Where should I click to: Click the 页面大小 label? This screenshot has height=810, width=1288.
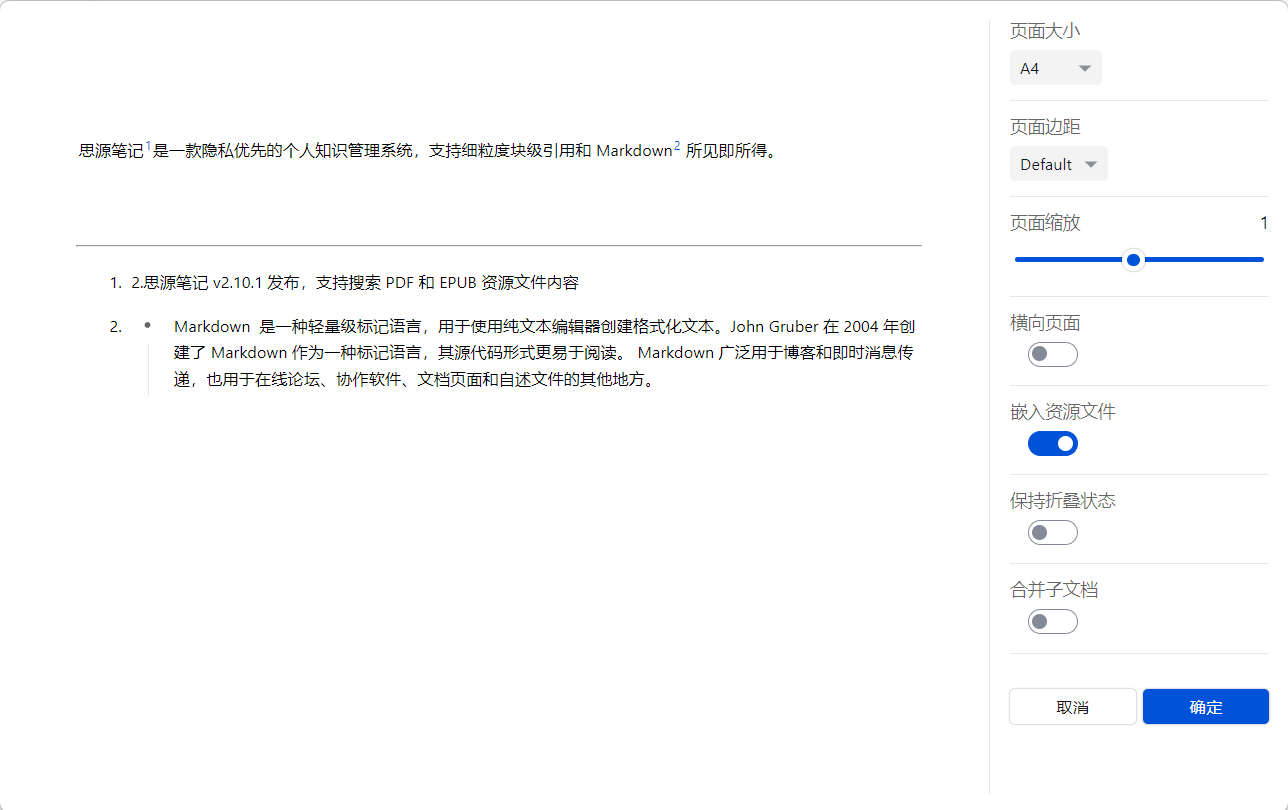coord(1045,31)
